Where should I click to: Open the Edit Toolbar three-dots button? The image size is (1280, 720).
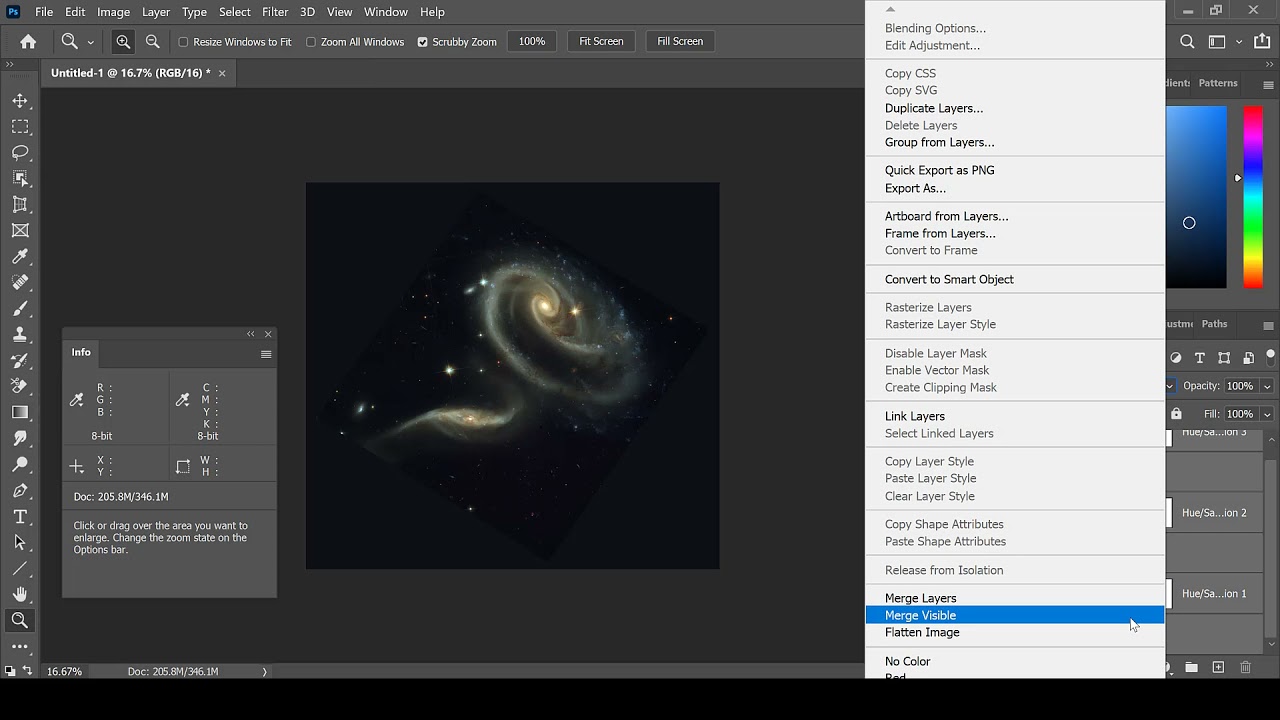[20, 646]
